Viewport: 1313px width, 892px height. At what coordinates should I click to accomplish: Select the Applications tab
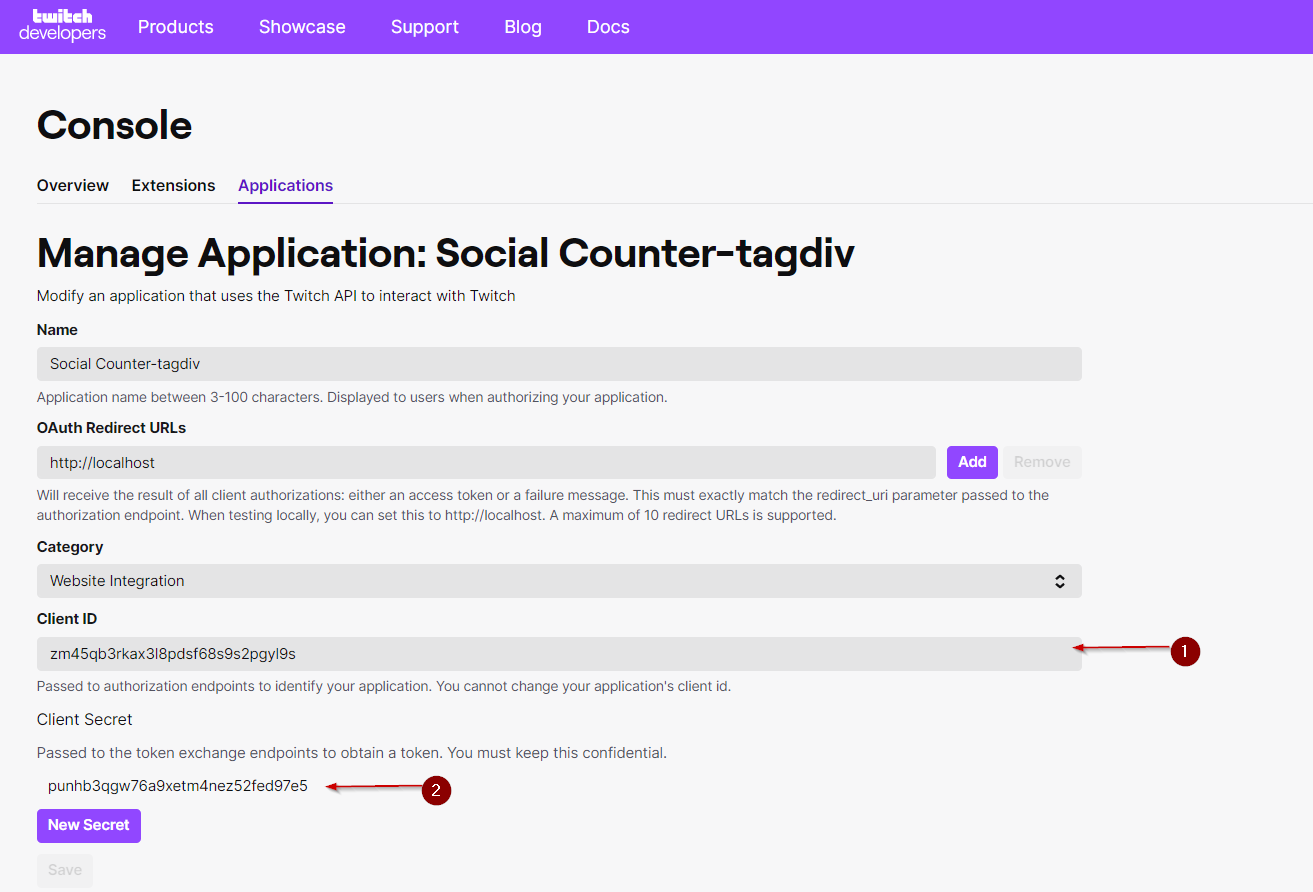coord(285,185)
